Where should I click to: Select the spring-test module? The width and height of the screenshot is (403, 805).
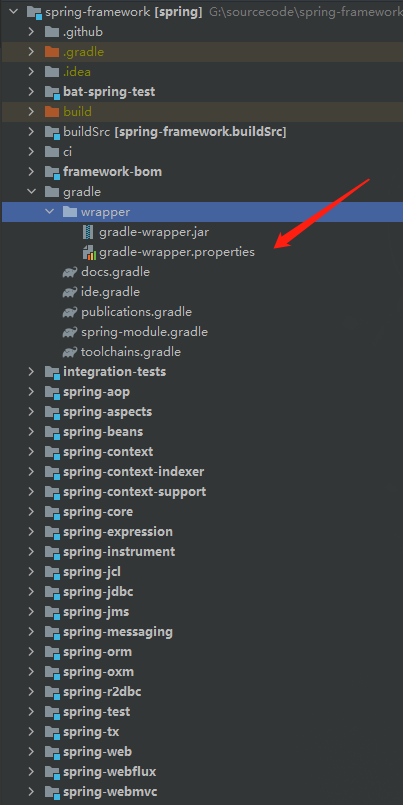click(x=97, y=712)
